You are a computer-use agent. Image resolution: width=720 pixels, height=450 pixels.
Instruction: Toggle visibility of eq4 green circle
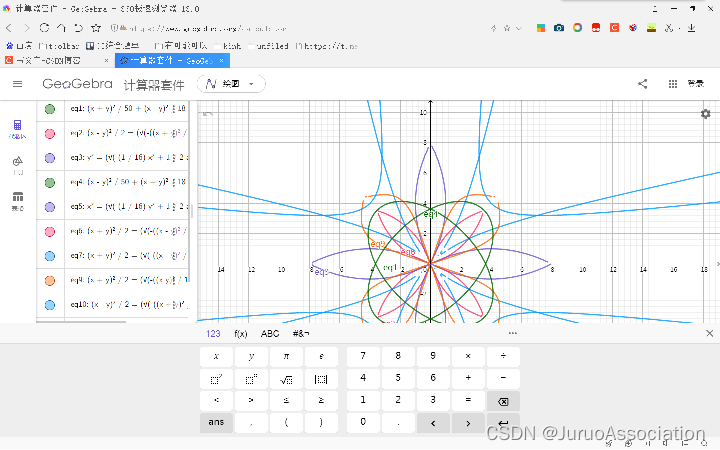50,183
